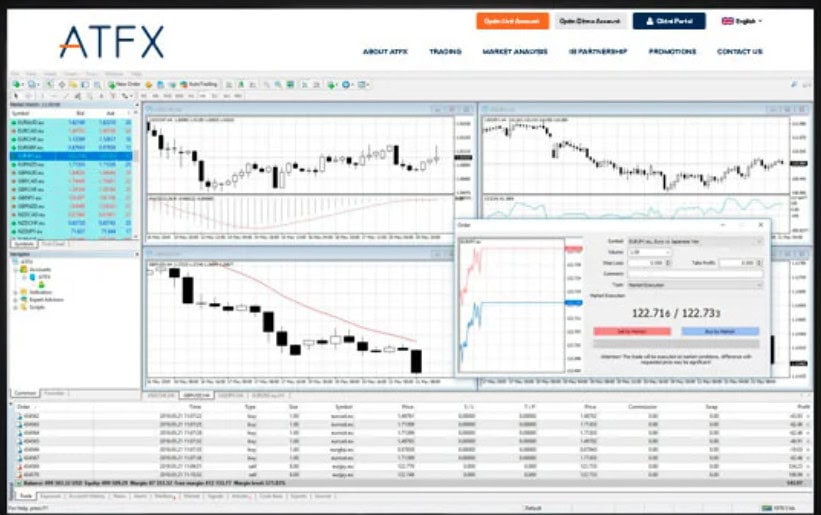Switch to Journal tab in Terminal
821x515 pixels.
tap(323, 496)
